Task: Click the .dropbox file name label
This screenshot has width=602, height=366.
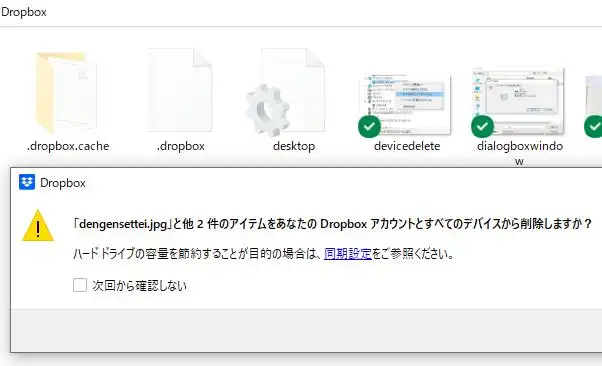Action: [x=180, y=146]
